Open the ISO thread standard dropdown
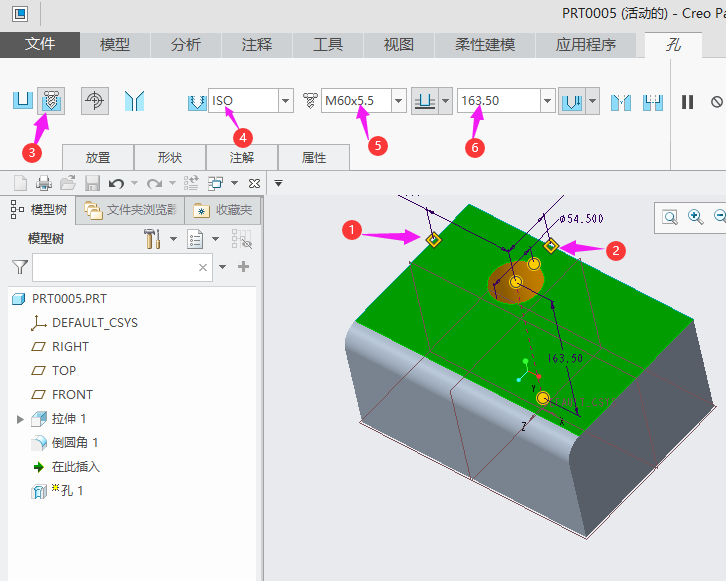726x581 pixels. point(285,100)
